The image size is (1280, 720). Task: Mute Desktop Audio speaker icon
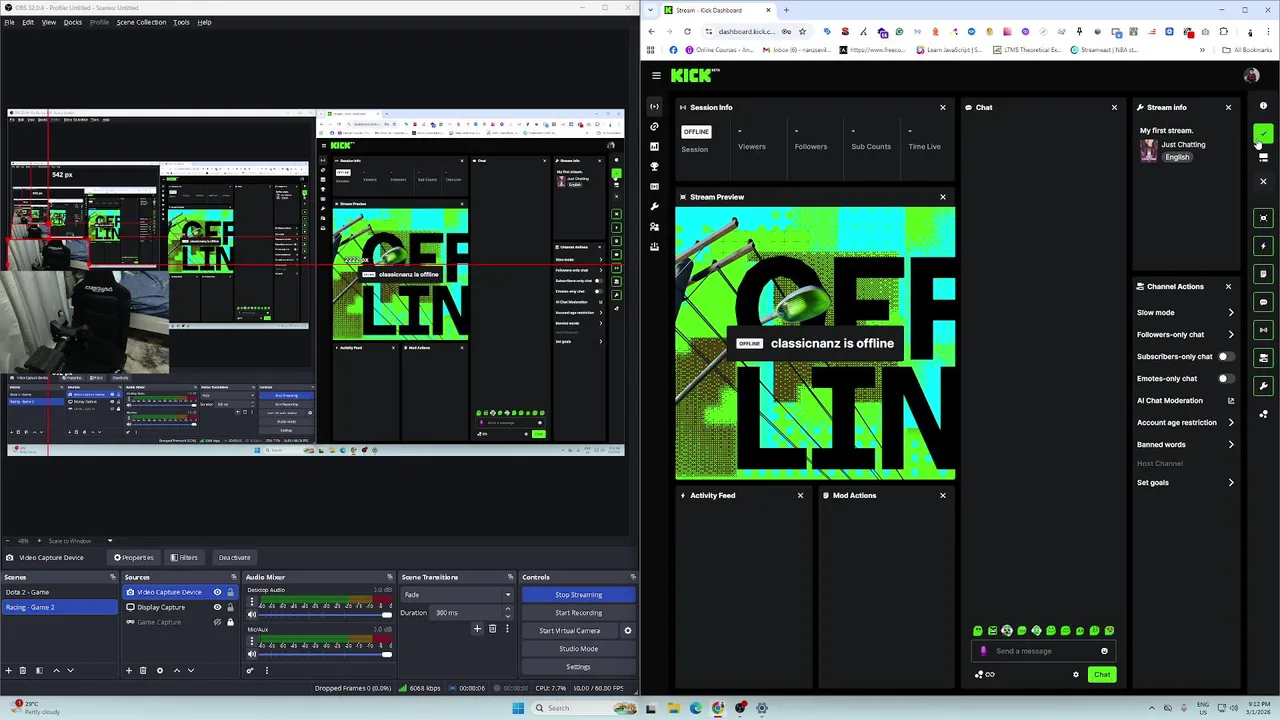[x=252, y=615]
